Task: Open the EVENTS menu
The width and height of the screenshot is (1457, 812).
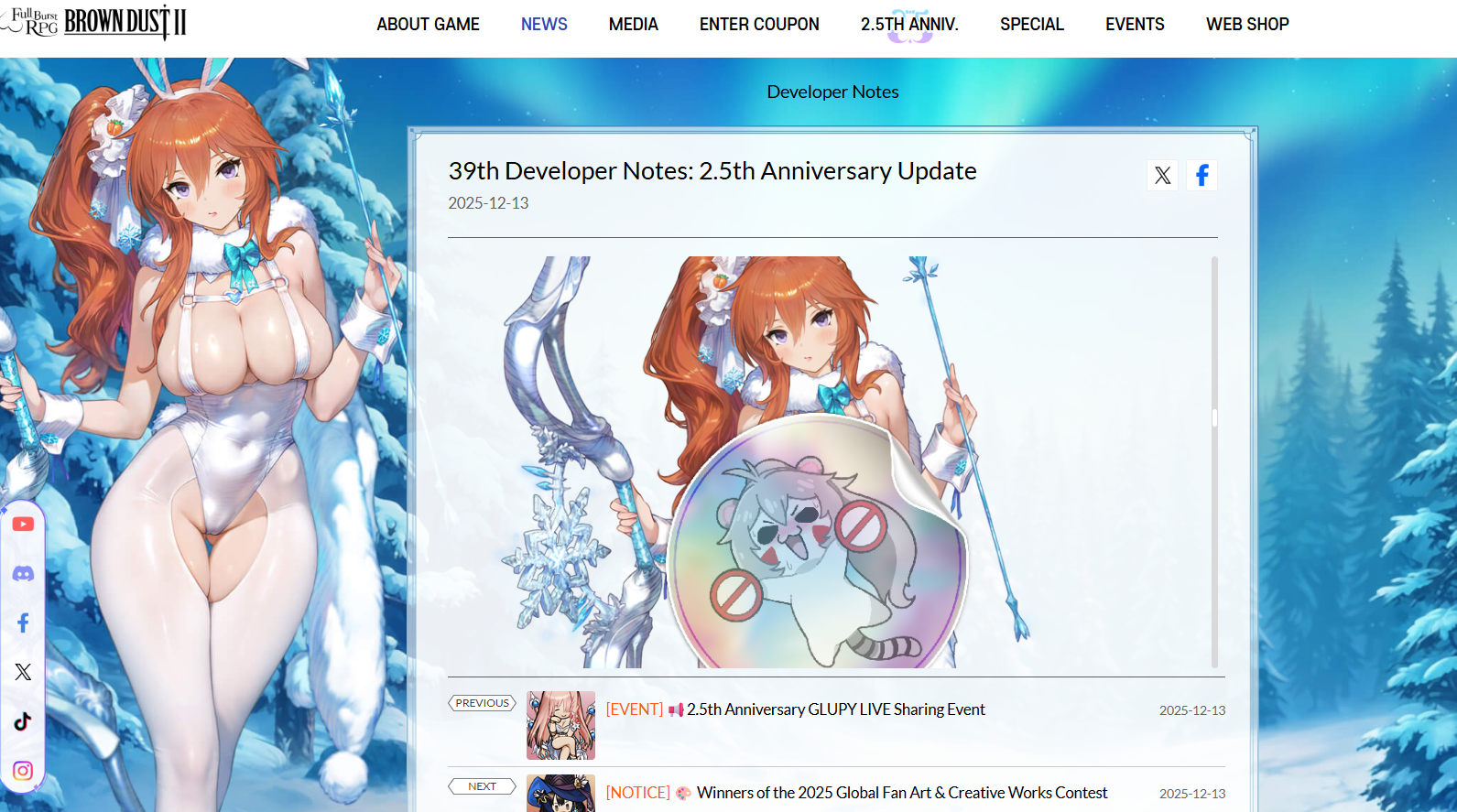Action: pos(1135,25)
